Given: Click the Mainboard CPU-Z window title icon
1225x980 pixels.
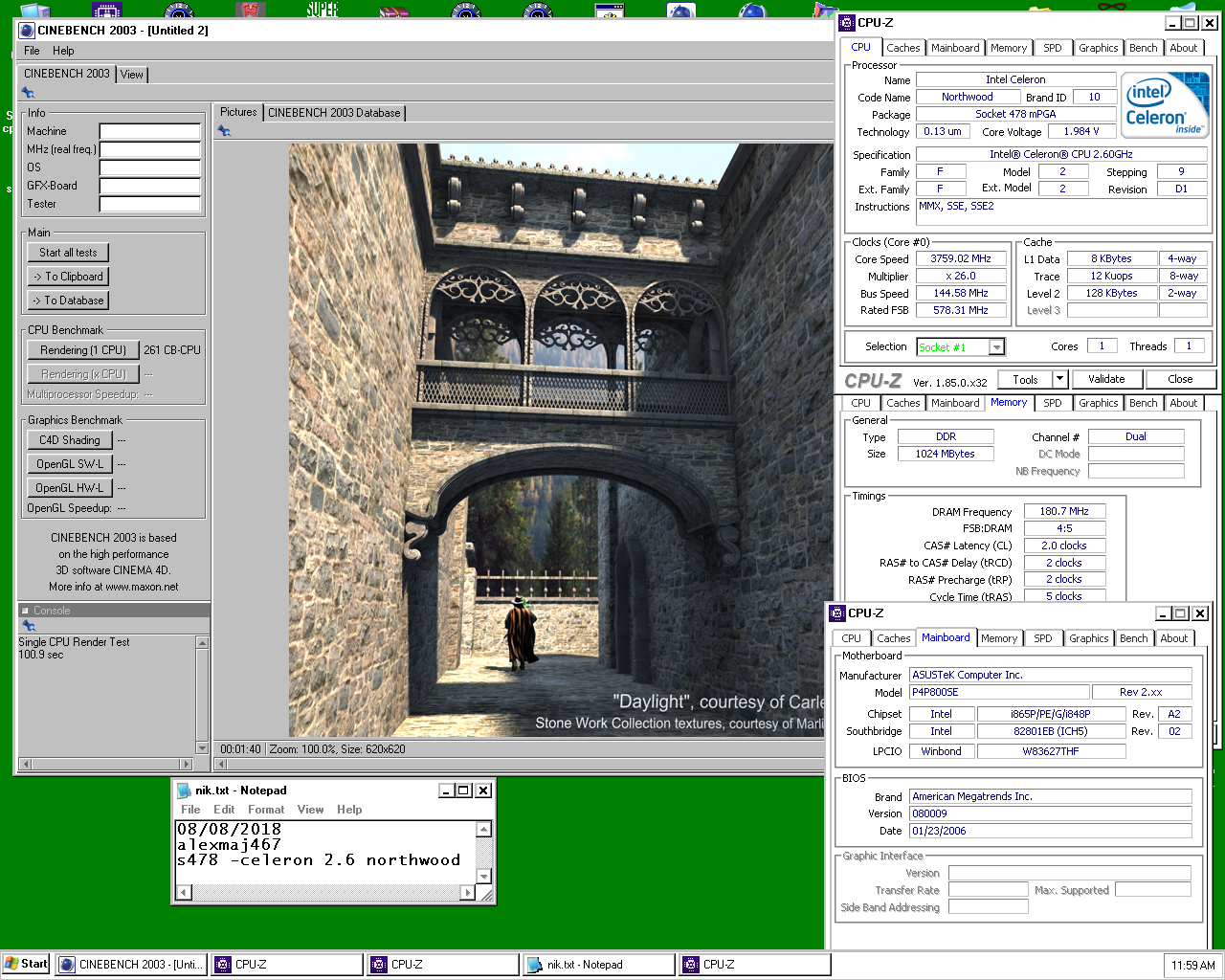Looking at the screenshot, I should tap(836, 613).
